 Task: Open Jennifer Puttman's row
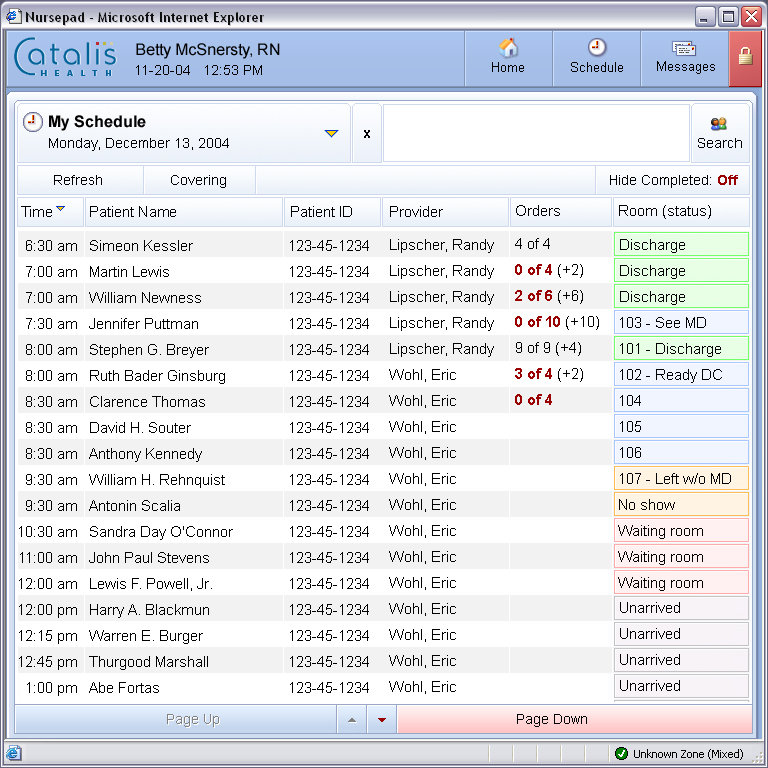pyautogui.click(x=383, y=323)
